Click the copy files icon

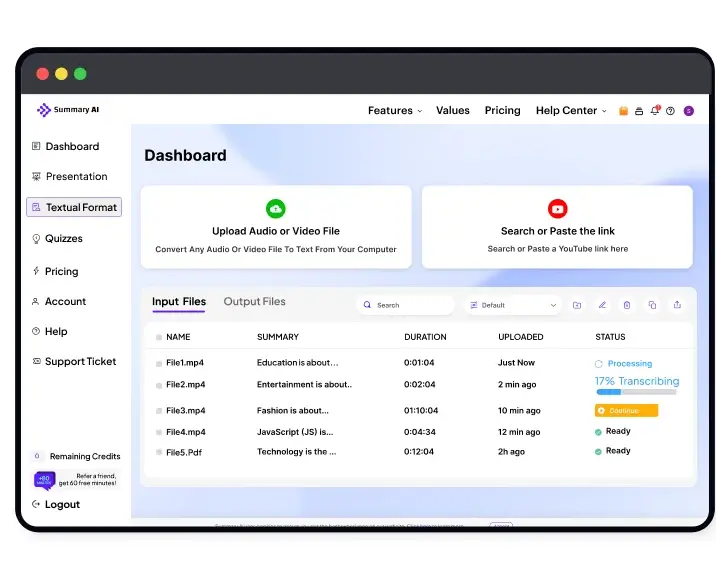click(x=652, y=305)
